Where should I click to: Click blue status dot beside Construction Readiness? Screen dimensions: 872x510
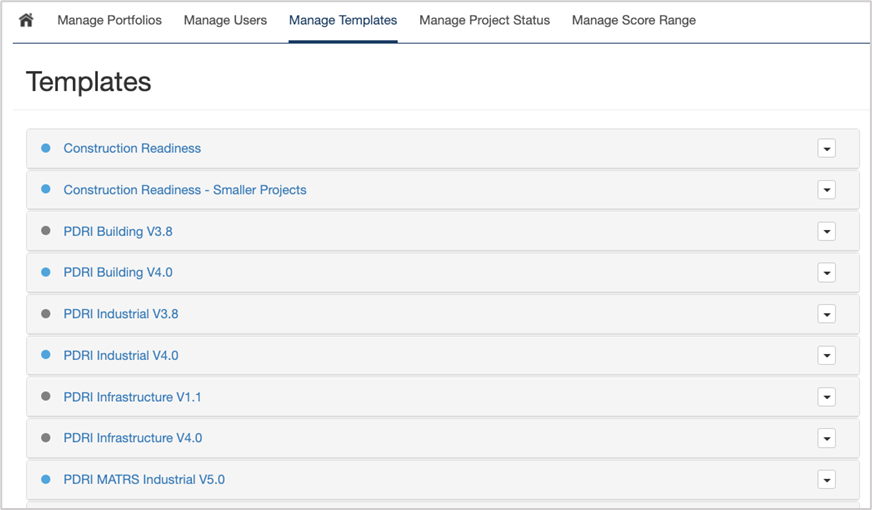click(x=46, y=148)
